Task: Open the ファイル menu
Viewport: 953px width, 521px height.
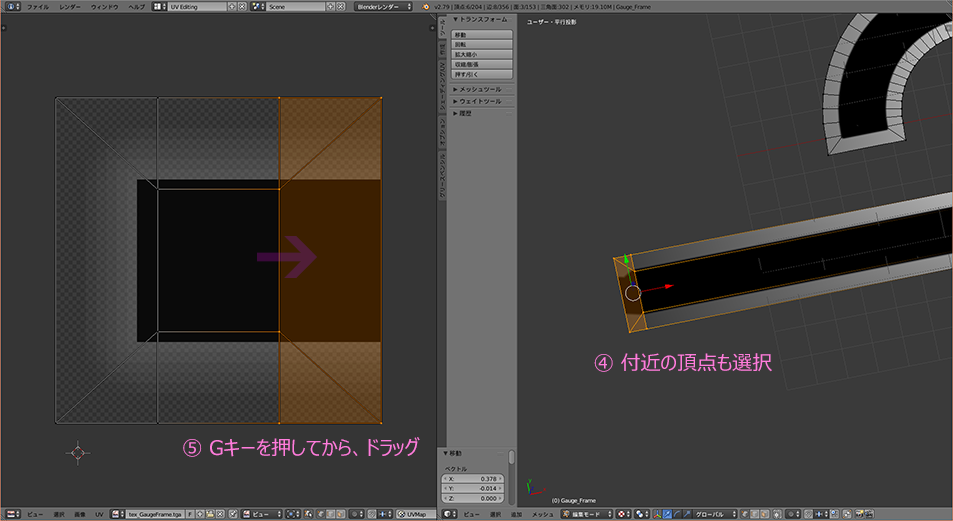Action: pyautogui.click(x=38, y=7)
